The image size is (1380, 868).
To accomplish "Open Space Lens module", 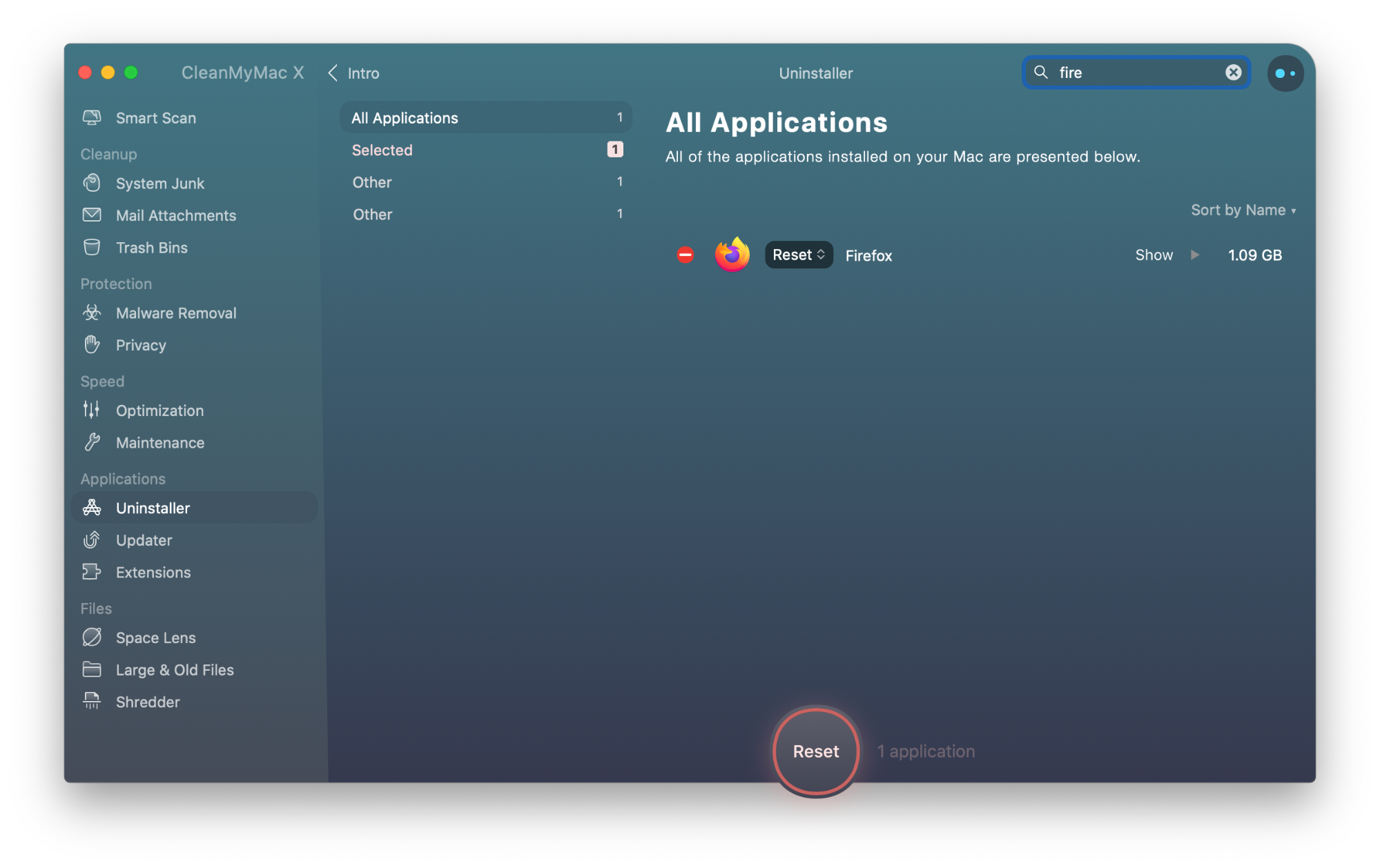I will pyautogui.click(x=195, y=638).
